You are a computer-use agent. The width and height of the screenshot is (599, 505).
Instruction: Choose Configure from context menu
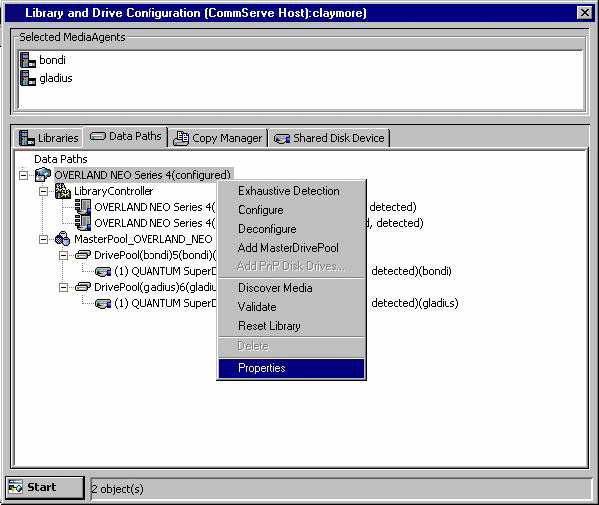tap(291, 210)
